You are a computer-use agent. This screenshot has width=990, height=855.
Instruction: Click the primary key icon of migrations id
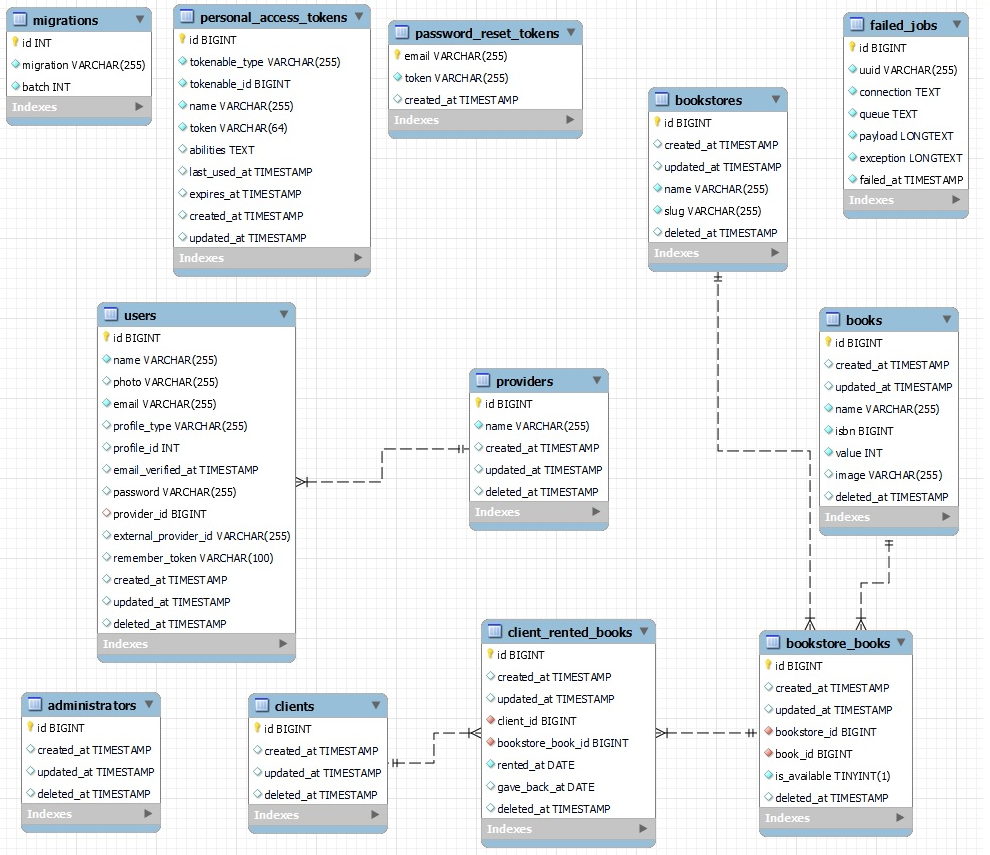coord(15,42)
